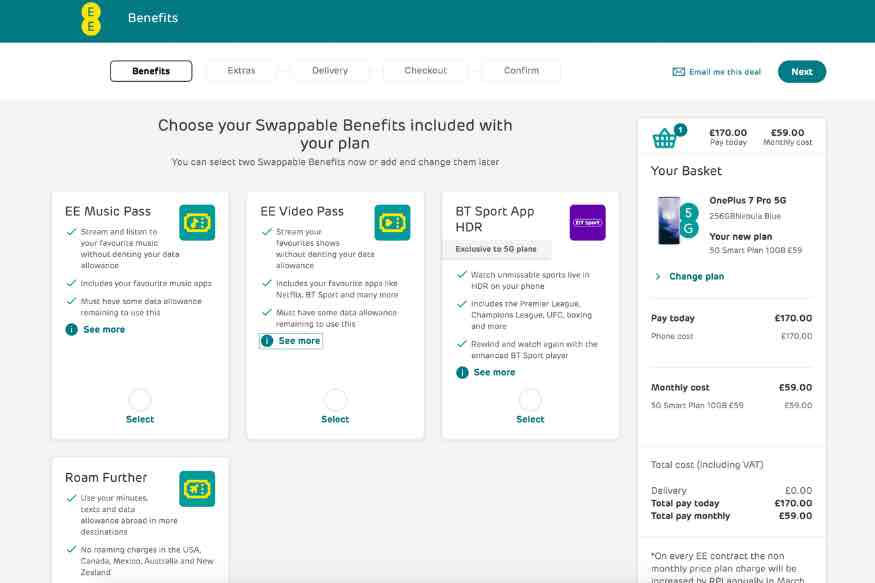Click Select label under BT Sport App
Viewport: 875px width, 583px height.
click(x=530, y=420)
